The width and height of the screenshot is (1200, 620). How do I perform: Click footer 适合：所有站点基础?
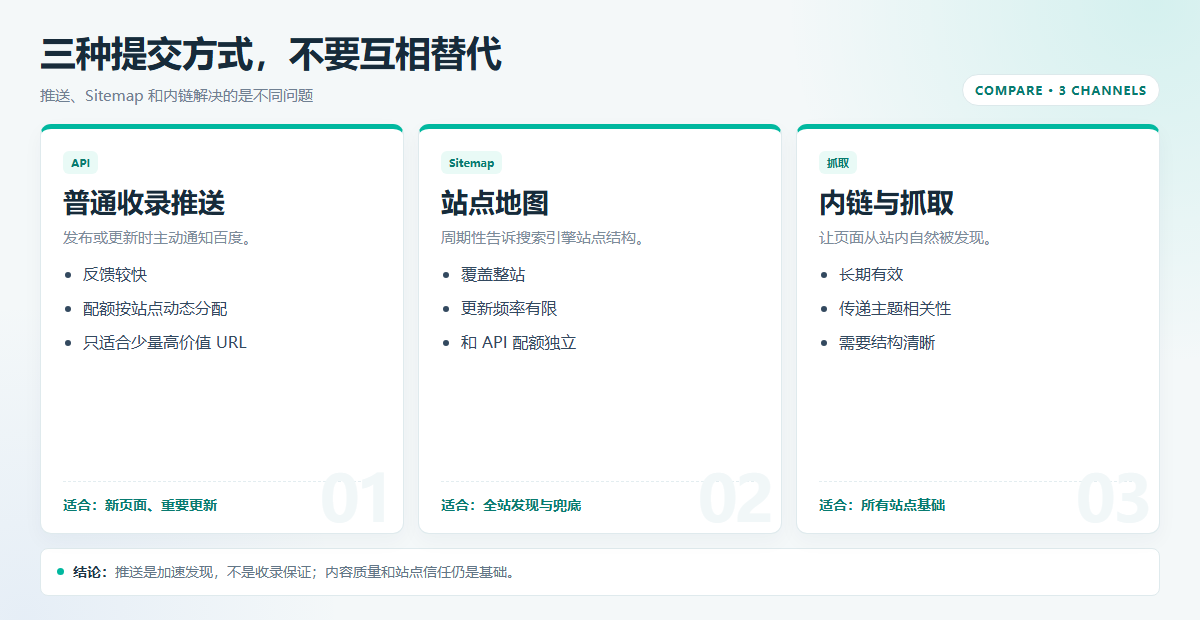click(x=882, y=505)
